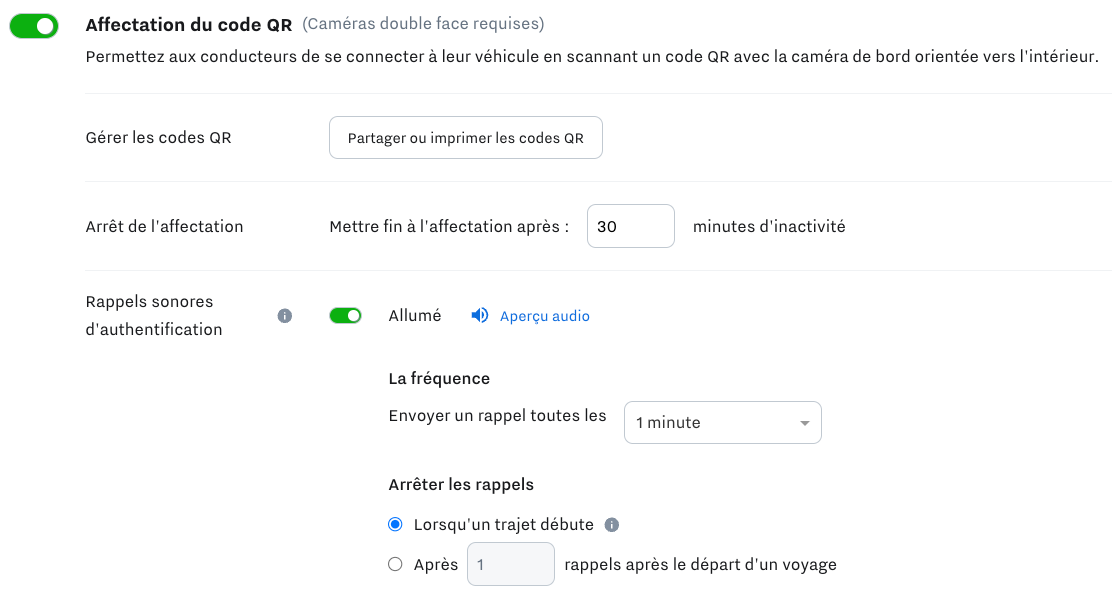
Task: Click the Arrêt de l'affectation label
Action: (x=165, y=227)
